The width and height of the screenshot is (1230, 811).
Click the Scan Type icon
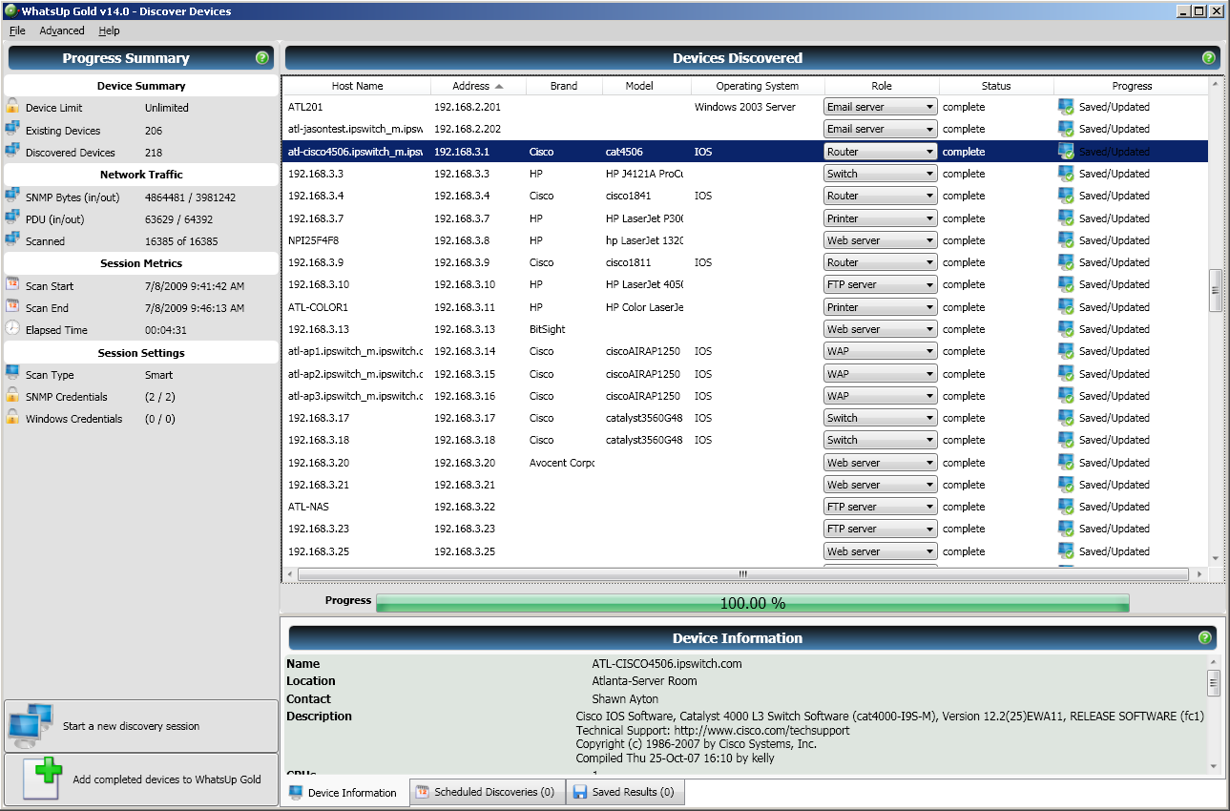coord(12,374)
